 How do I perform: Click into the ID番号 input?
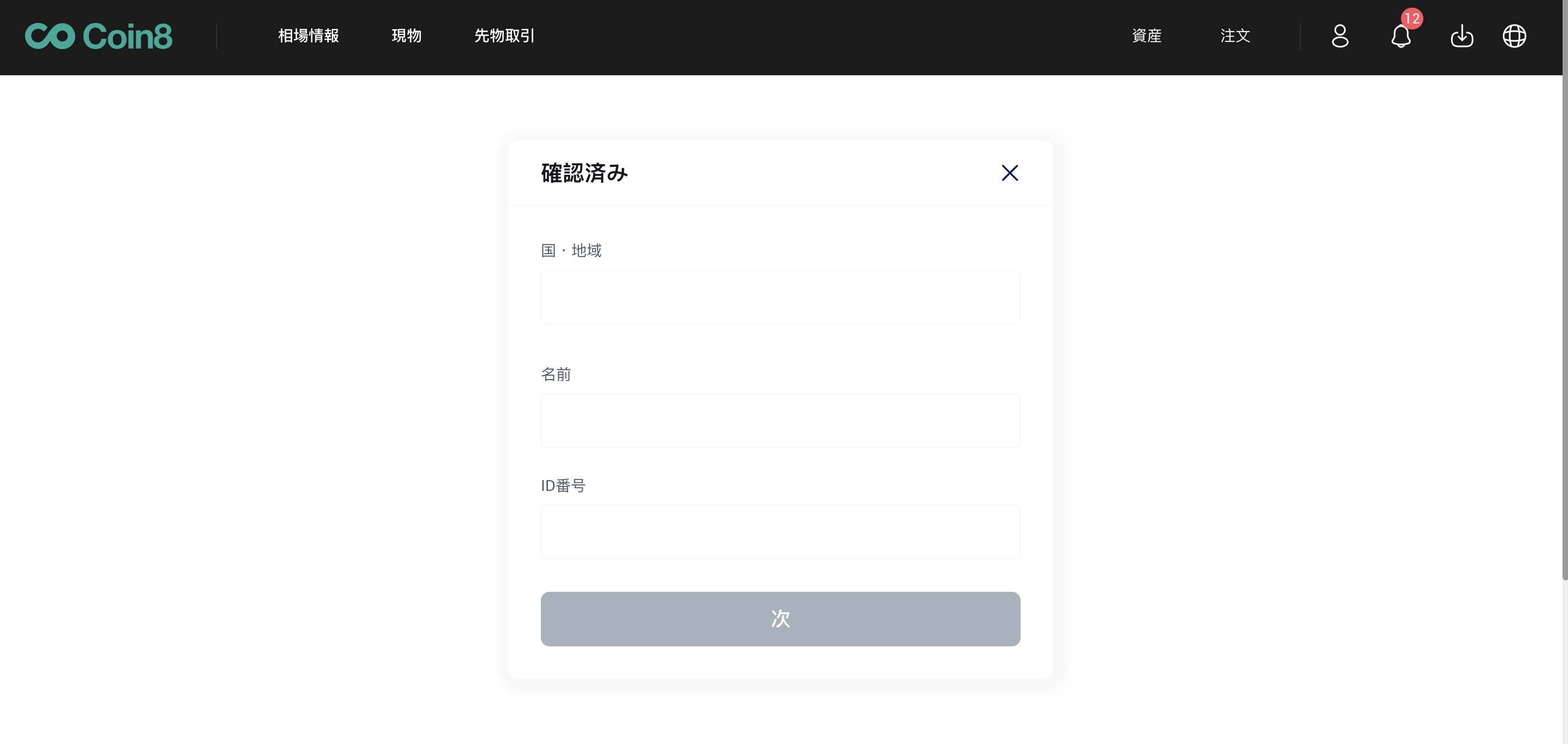click(x=780, y=531)
